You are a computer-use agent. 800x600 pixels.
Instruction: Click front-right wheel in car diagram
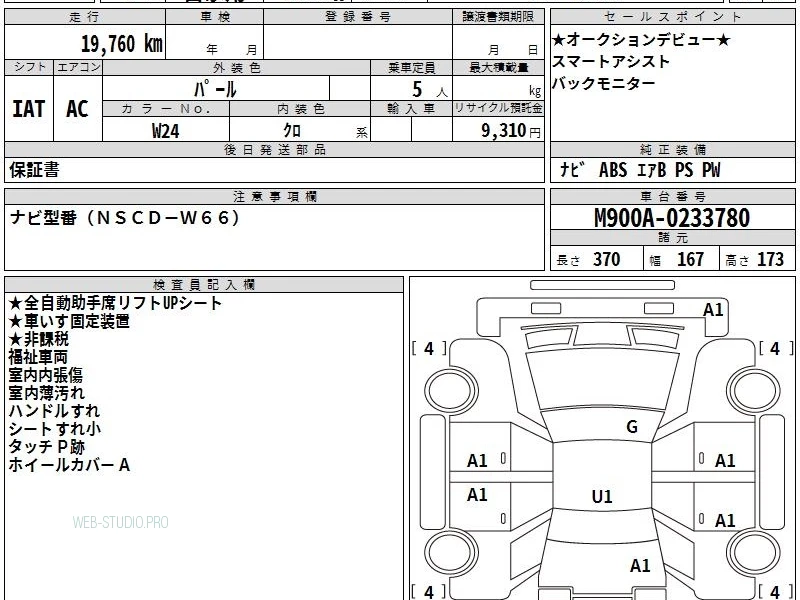754,391
